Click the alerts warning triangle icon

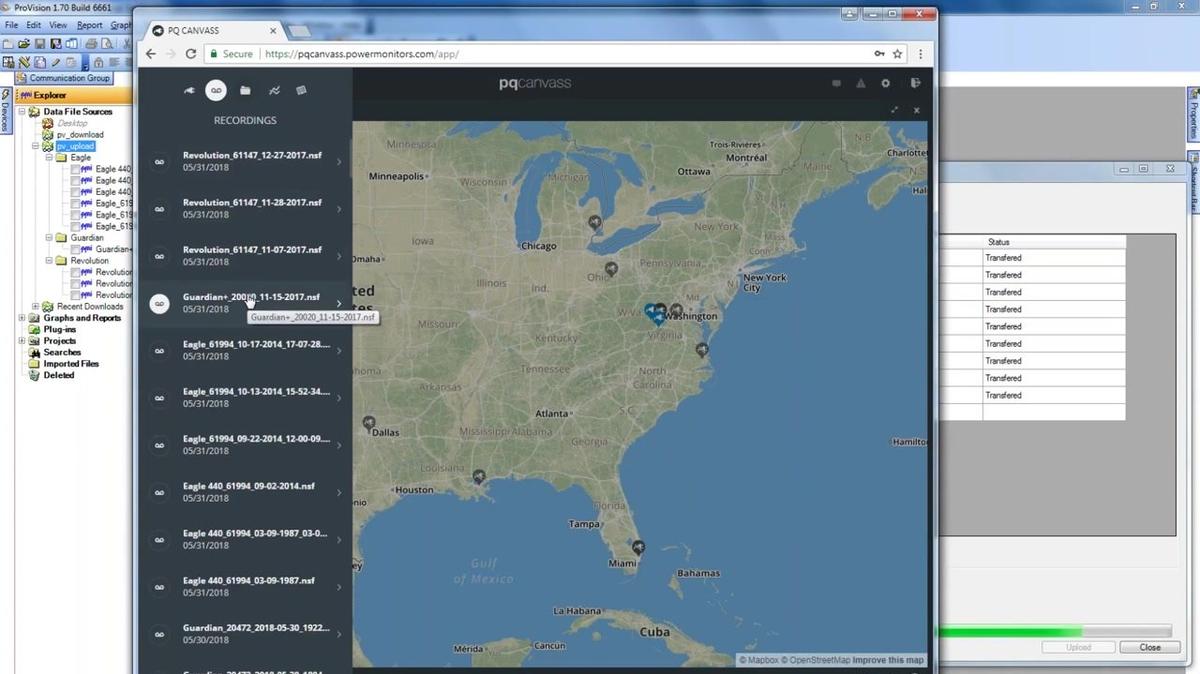click(x=860, y=84)
